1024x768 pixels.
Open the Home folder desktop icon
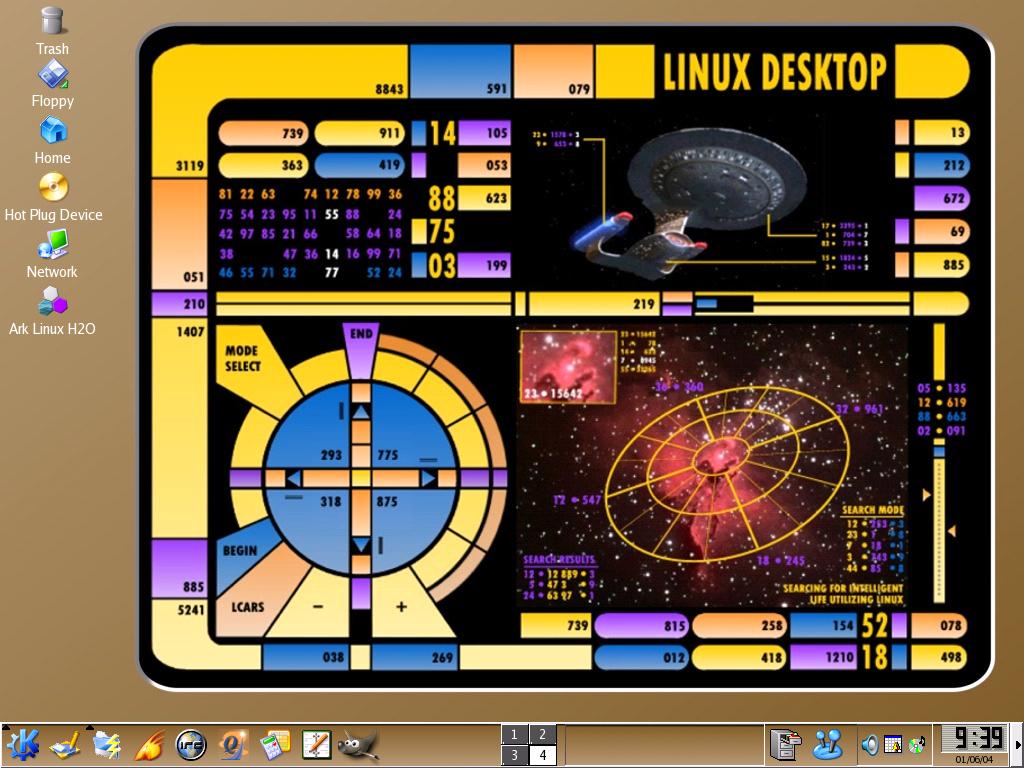(52, 131)
